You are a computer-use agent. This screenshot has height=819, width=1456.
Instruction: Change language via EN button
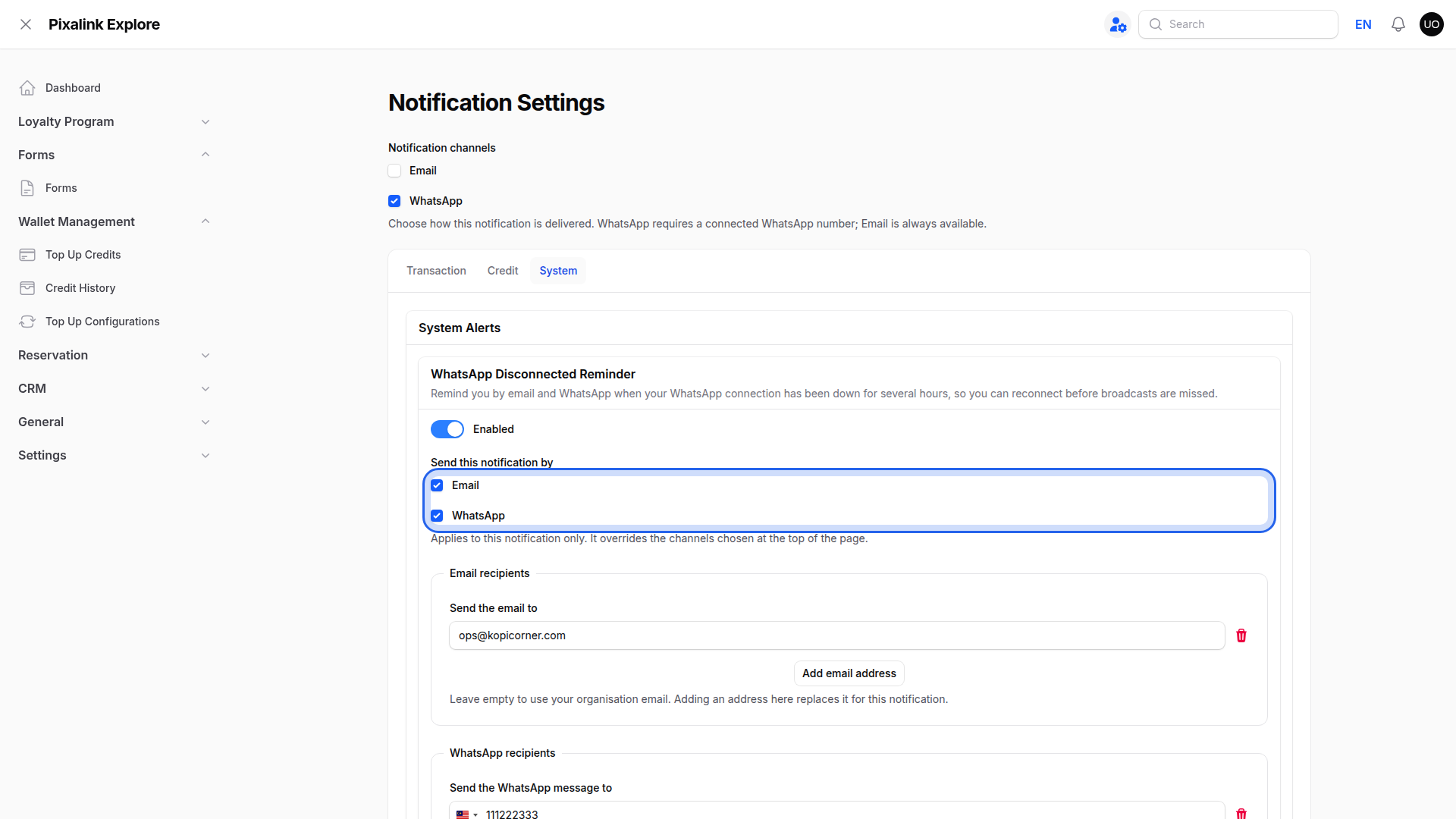[1363, 24]
